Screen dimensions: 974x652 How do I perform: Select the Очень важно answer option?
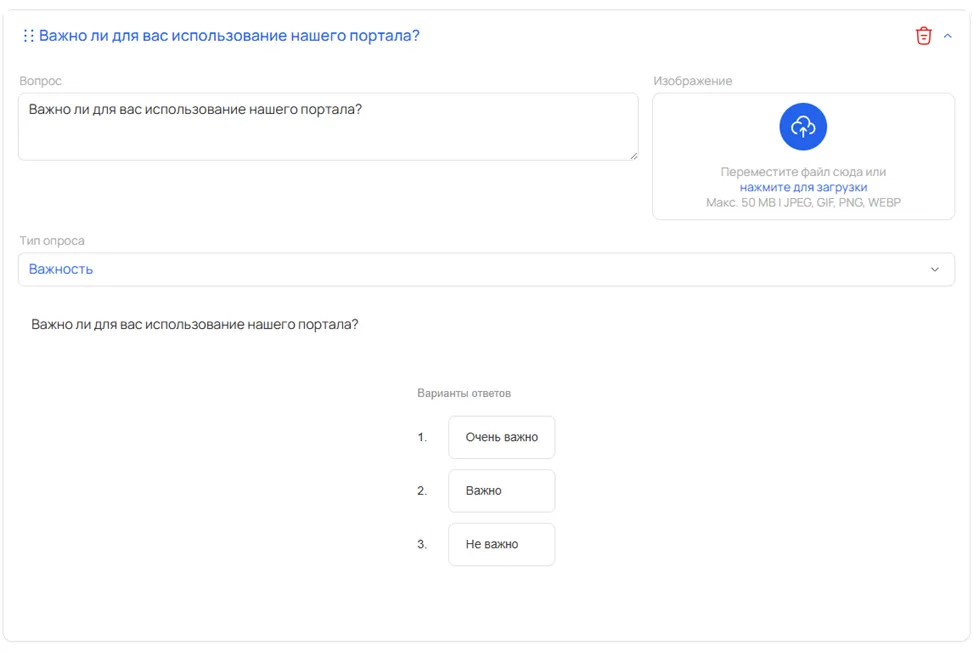(x=502, y=437)
